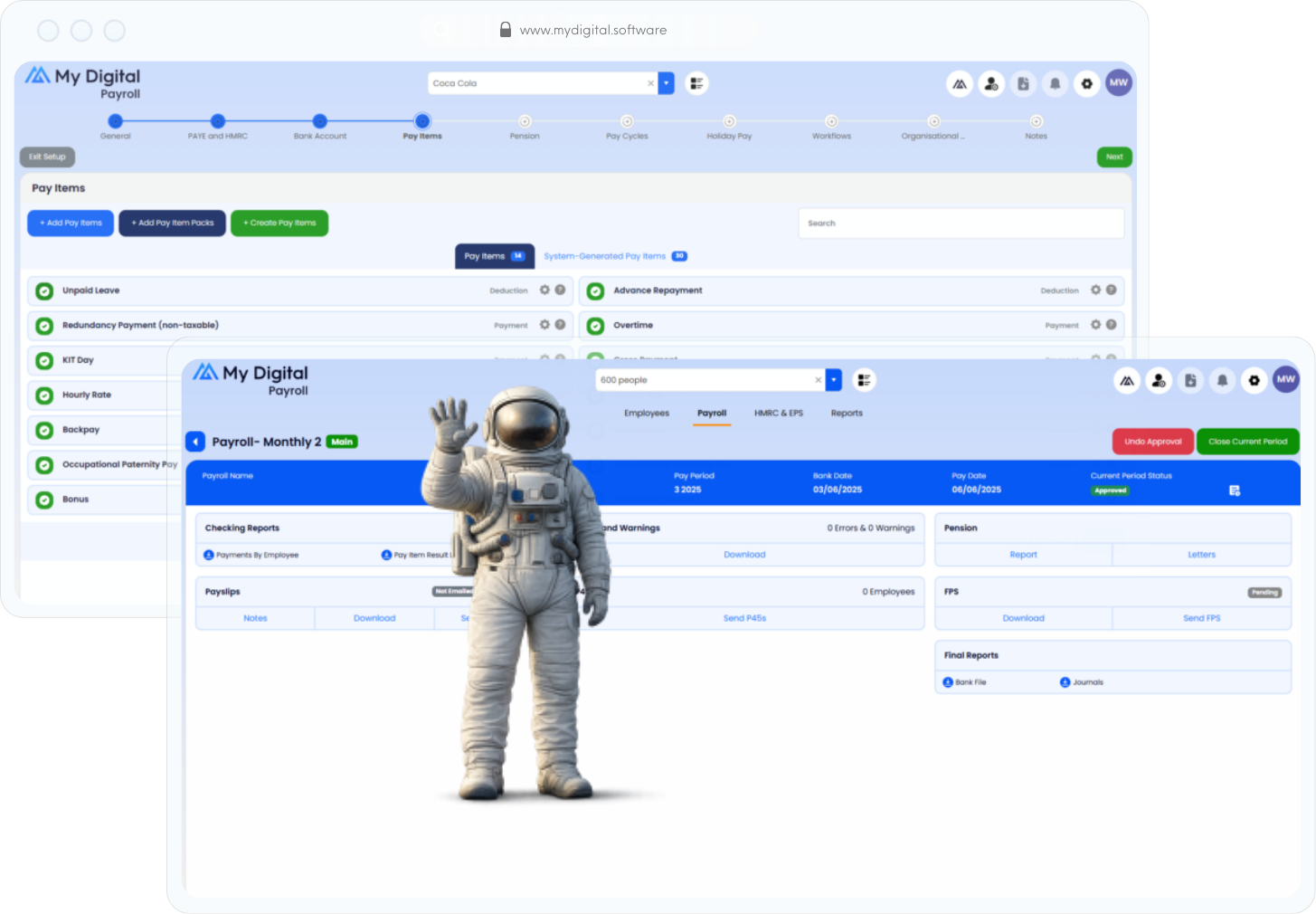
Task: Clear the 600 people selection with X
Action: [818, 380]
